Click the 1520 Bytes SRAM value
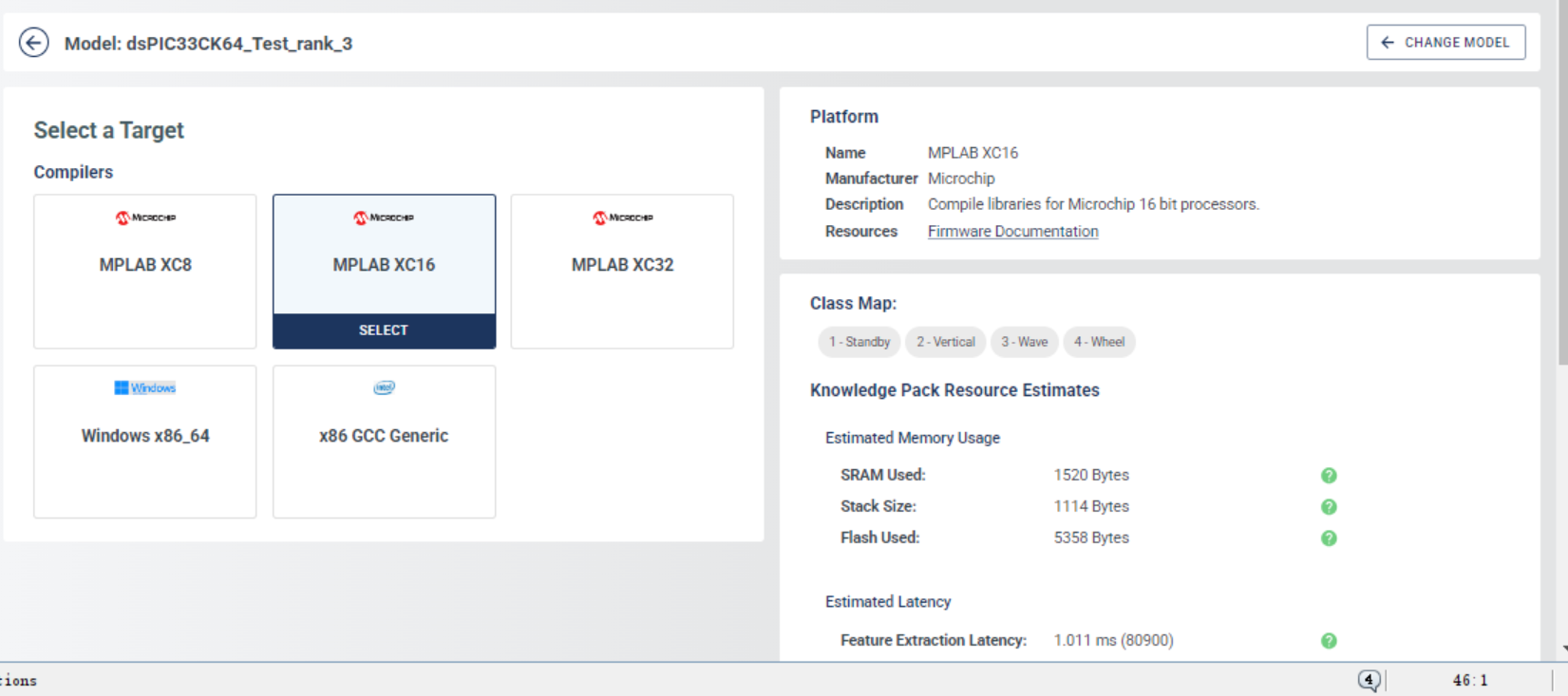 click(x=1091, y=475)
